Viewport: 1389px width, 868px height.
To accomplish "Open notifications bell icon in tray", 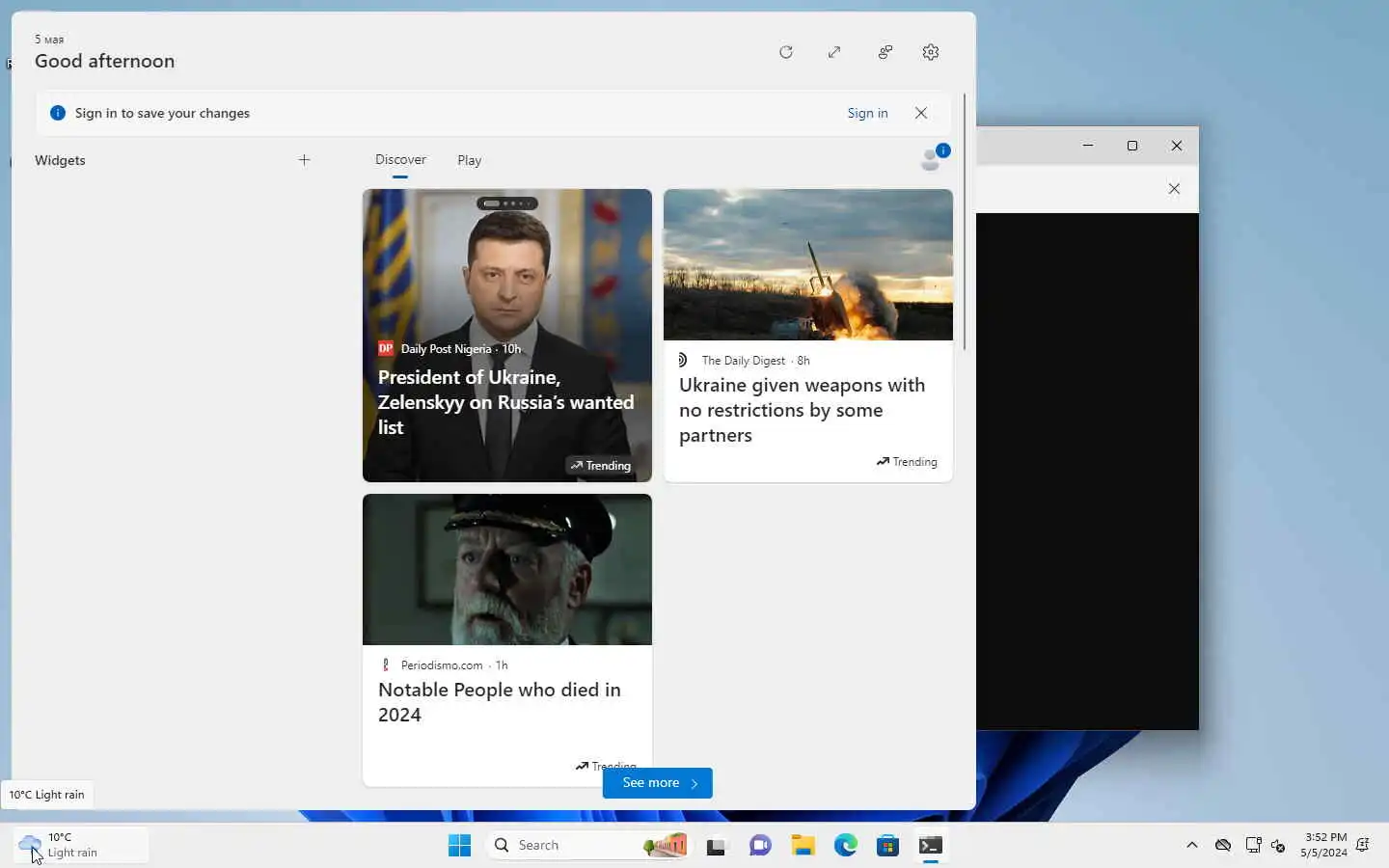I will 1363,845.
